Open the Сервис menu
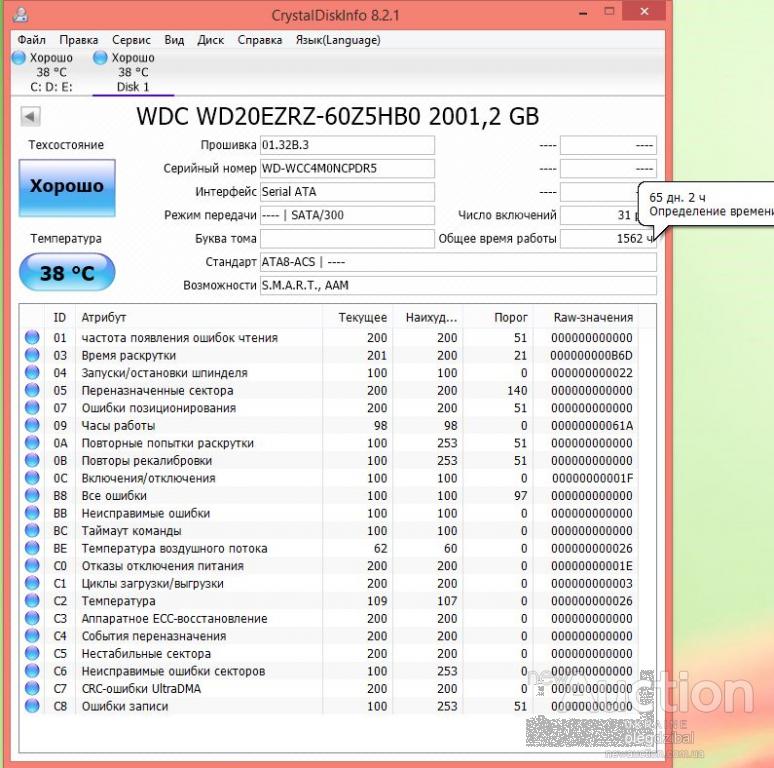This screenshot has height=768, width=774. click(x=131, y=40)
